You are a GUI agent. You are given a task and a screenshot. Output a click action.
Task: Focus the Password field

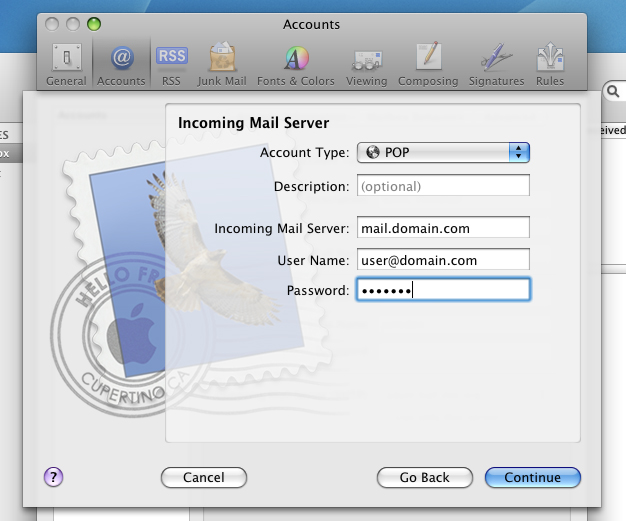point(443,290)
